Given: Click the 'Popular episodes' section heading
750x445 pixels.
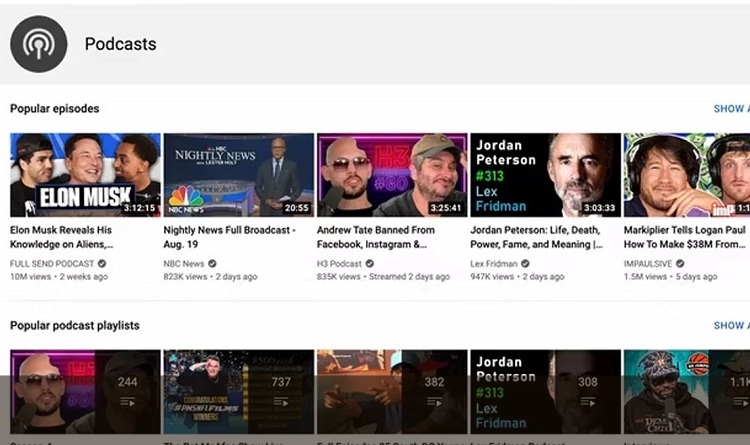Looking at the screenshot, I should coord(55,109).
